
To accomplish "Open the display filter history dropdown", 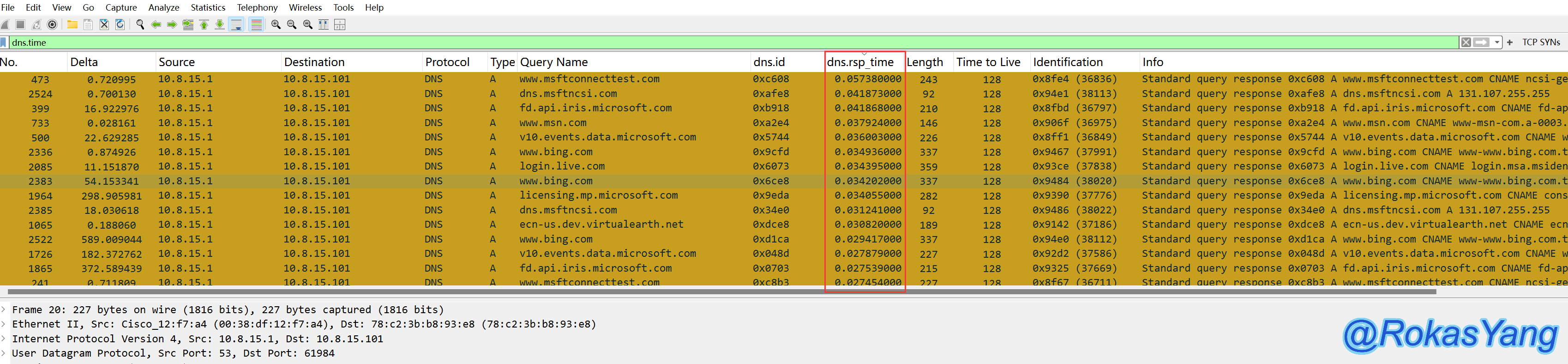I will click(x=1497, y=42).
